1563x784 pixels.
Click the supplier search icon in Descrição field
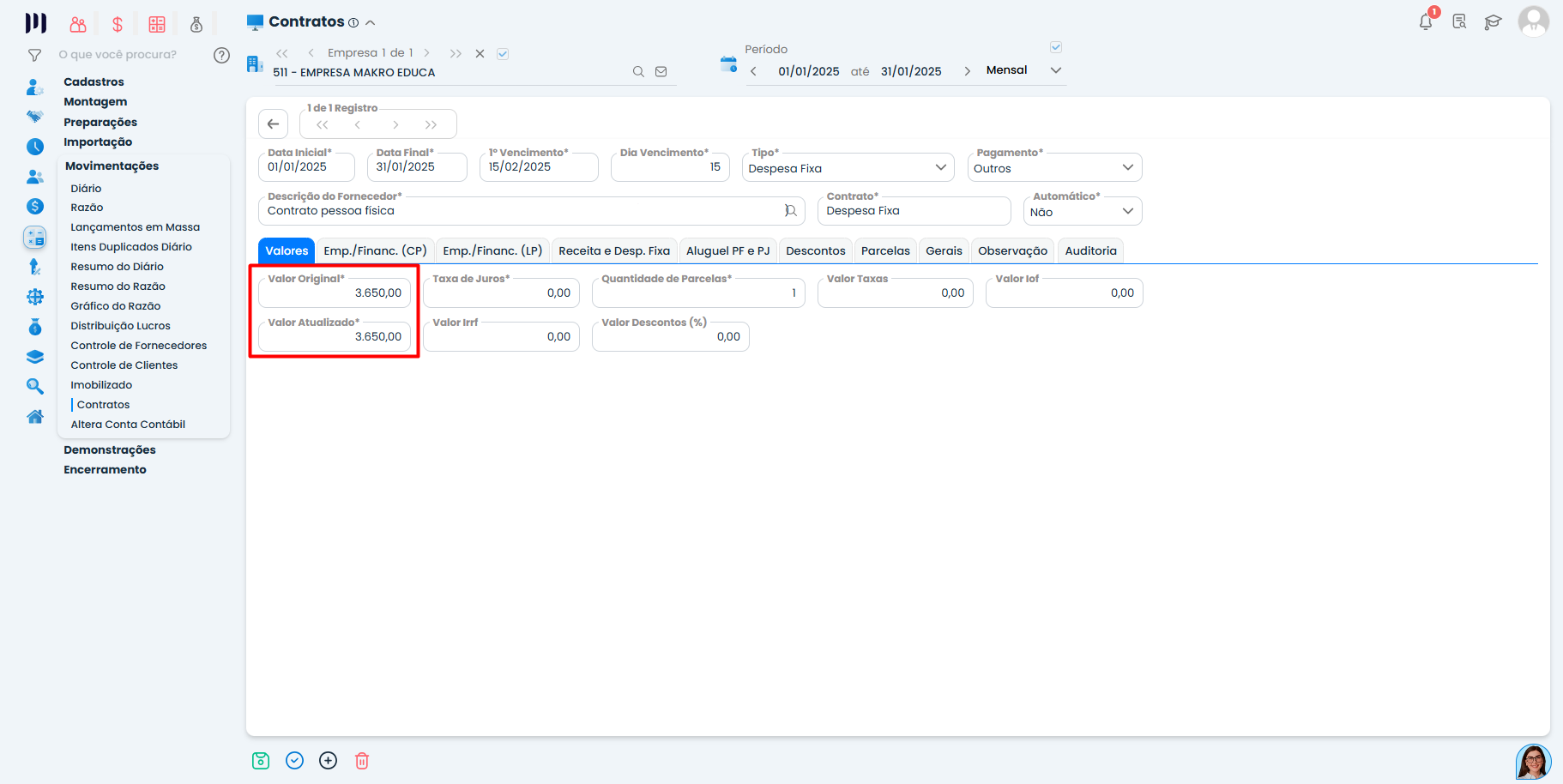click(790, 211)
